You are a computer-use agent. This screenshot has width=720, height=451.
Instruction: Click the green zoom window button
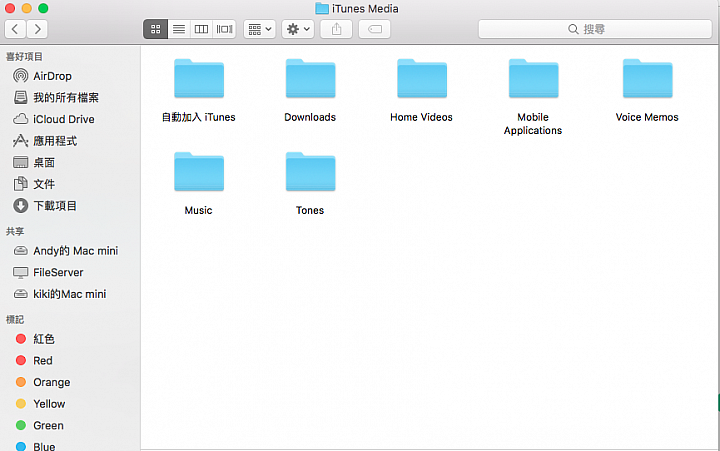pos(43,8)
